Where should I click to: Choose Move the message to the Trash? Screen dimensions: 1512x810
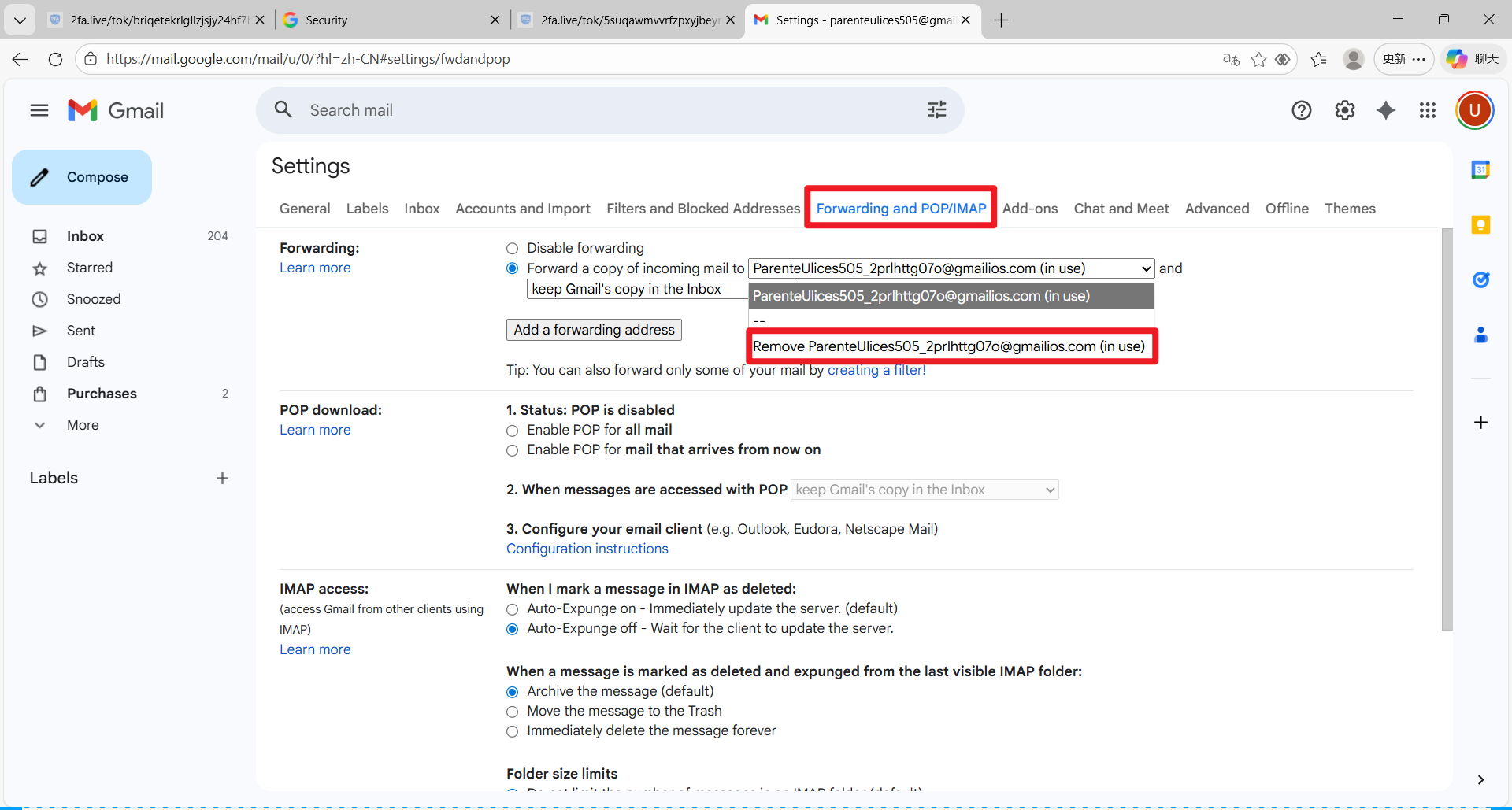(x=513, y=712)
